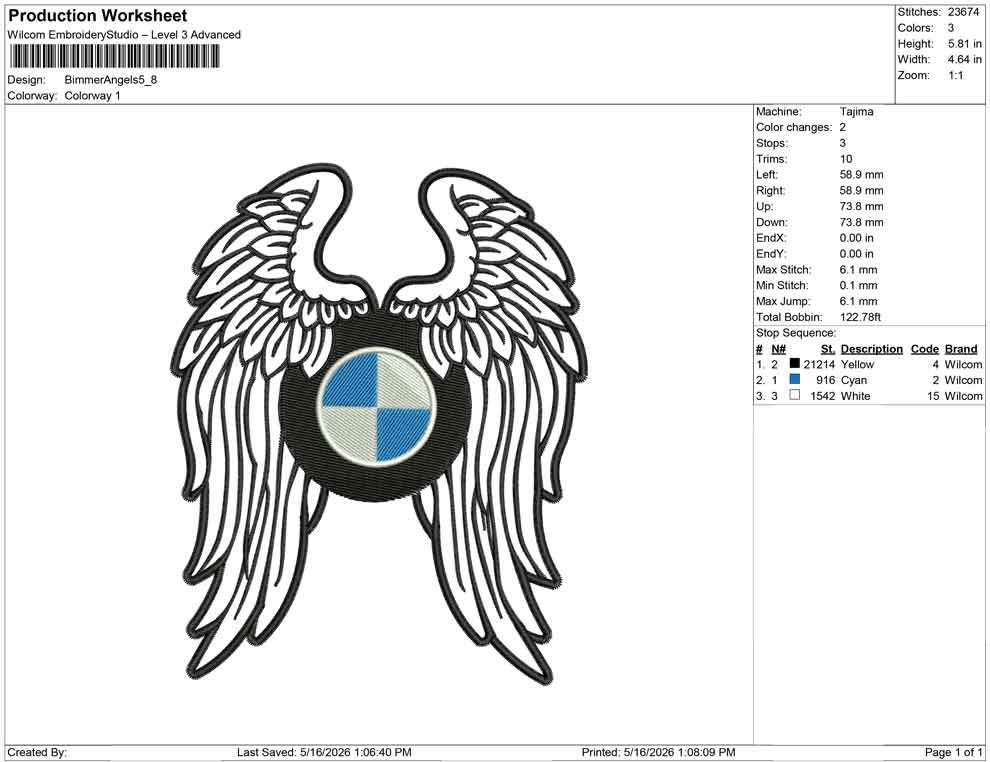Click the winged emblem design preview
This screenshot has height=762, width=990.
pos(377,425)
